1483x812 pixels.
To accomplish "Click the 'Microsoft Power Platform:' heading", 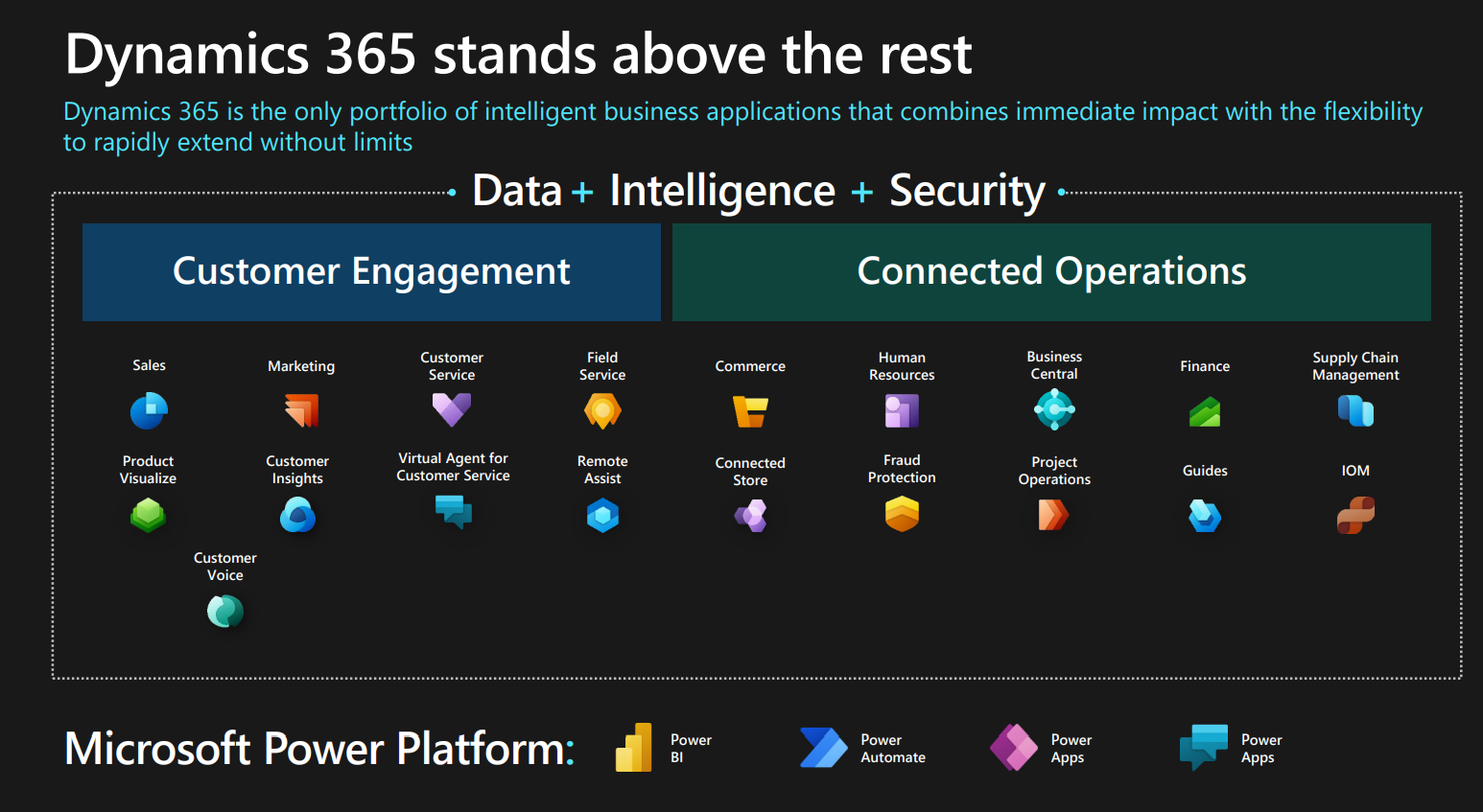I will 319,749.
